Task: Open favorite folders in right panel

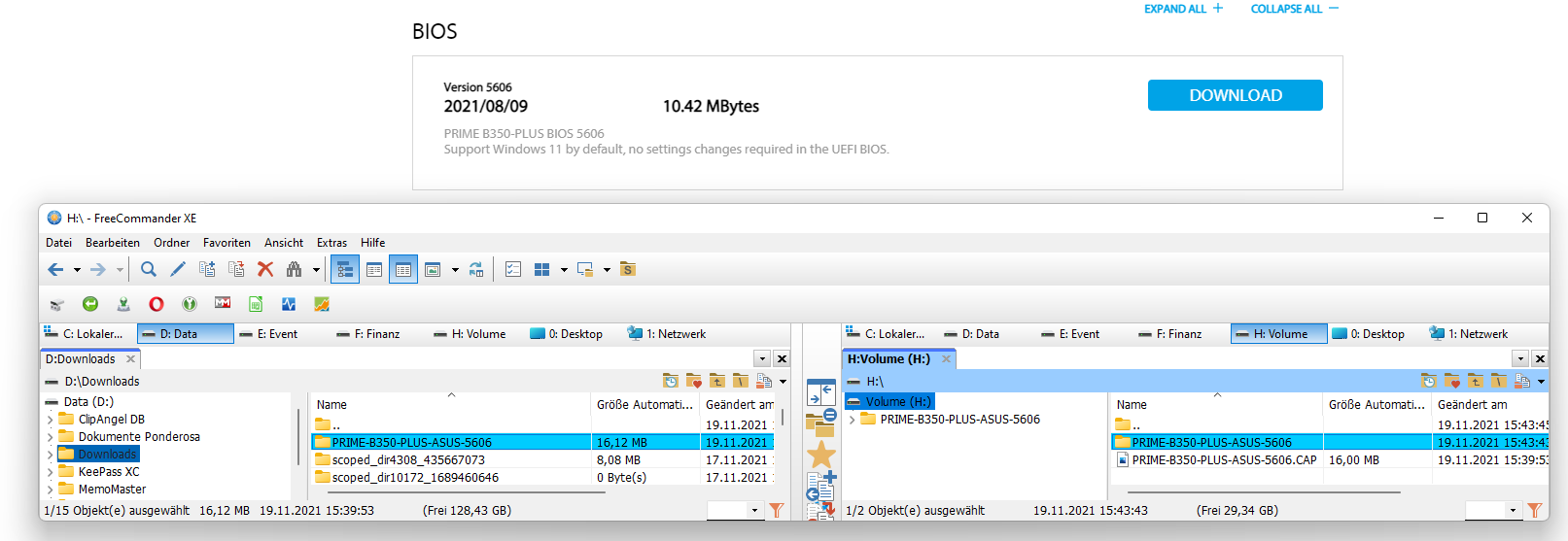Action: [x=1451, y=381]
